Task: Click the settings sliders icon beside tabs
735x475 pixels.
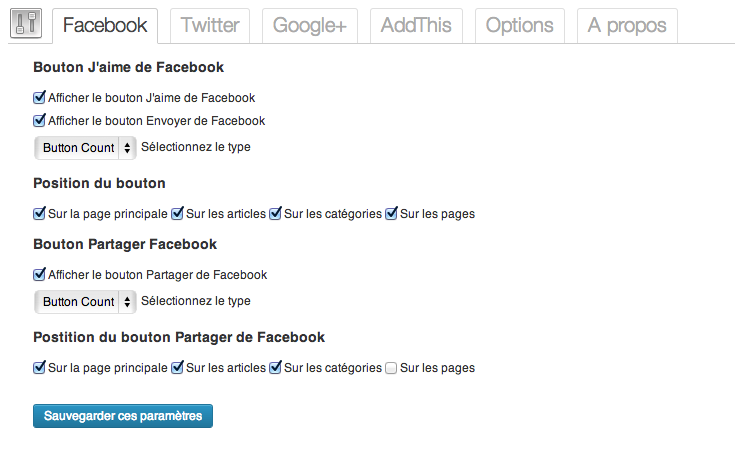Action: [x=24, y=25]
